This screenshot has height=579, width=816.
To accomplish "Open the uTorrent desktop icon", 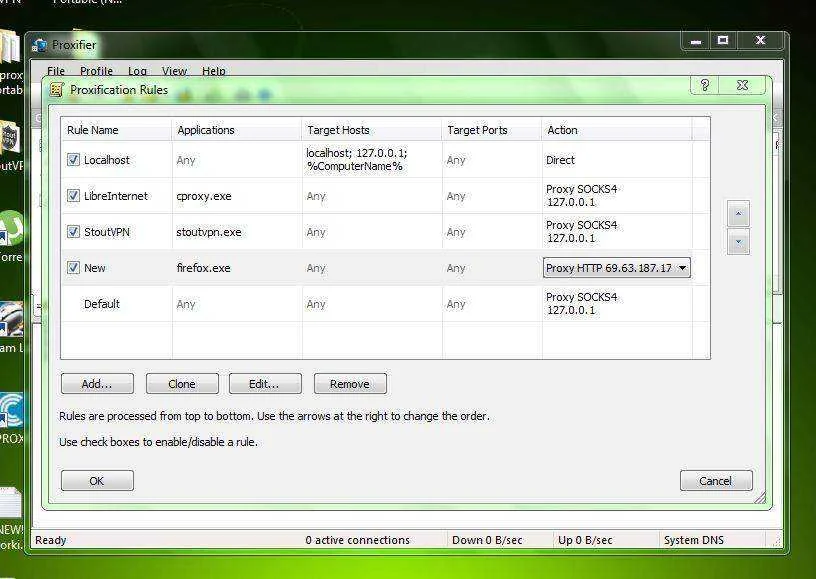I will click(11, 229).
